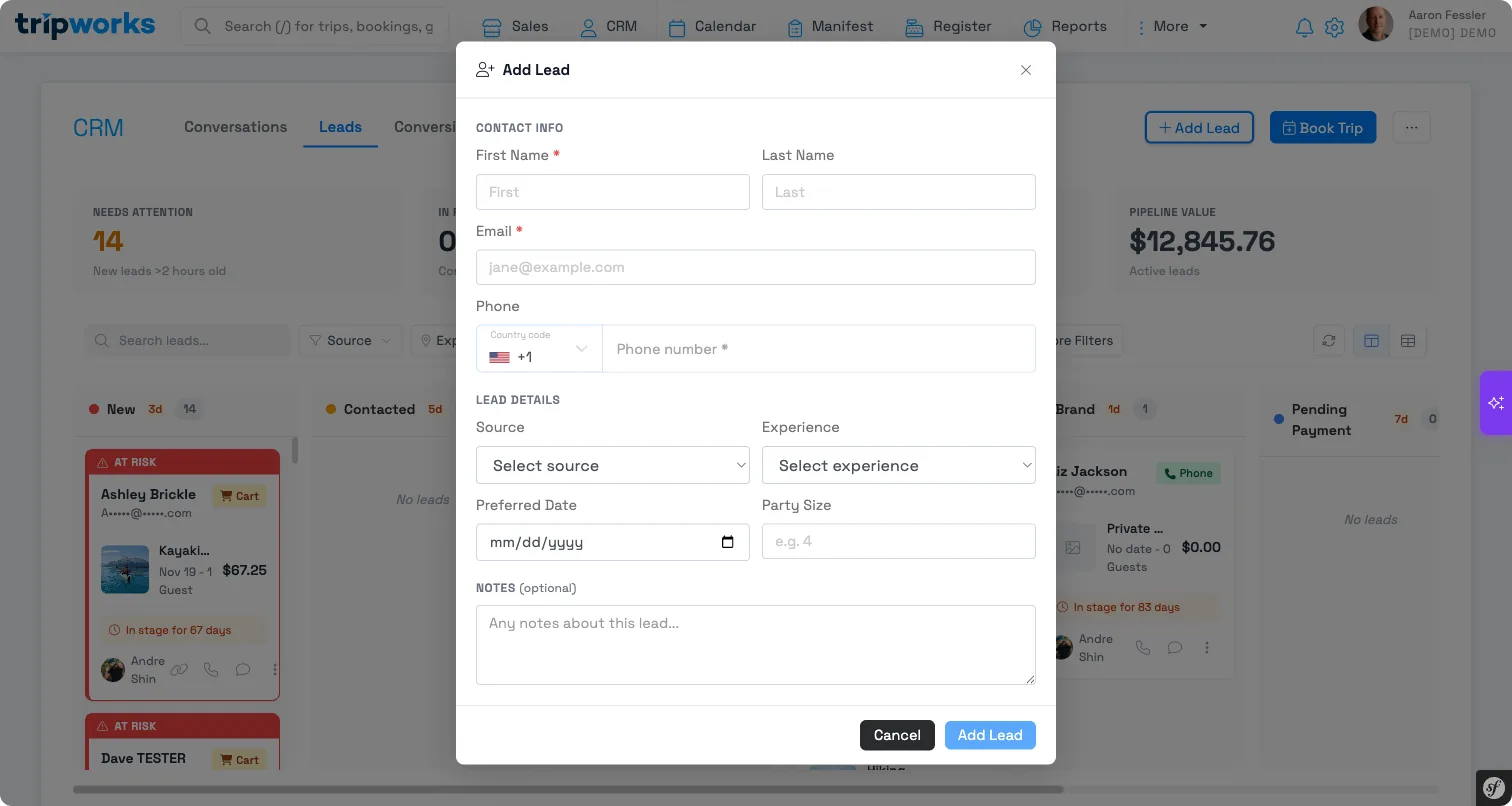Open the Manifest menu item
Image resolution: width=1512 pixels, height=806 pixels.
click(x=830, y=26)
